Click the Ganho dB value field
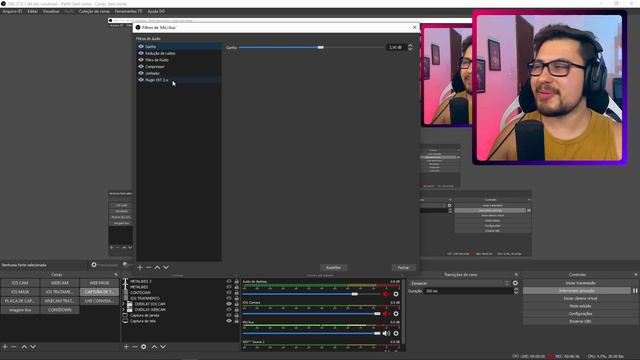 click(x=396, y=47)
